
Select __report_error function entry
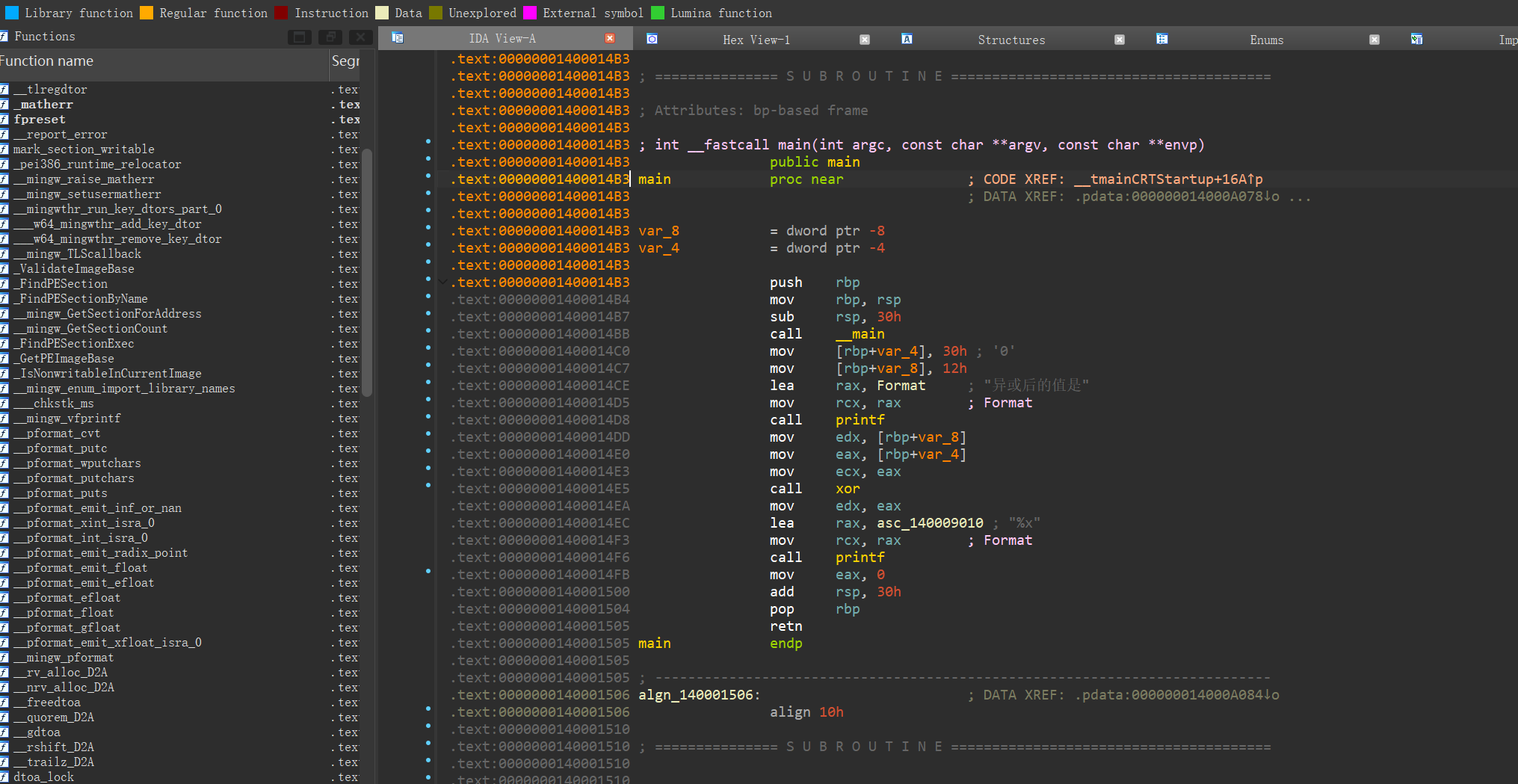pyautogui.click(x=61, y=135)
